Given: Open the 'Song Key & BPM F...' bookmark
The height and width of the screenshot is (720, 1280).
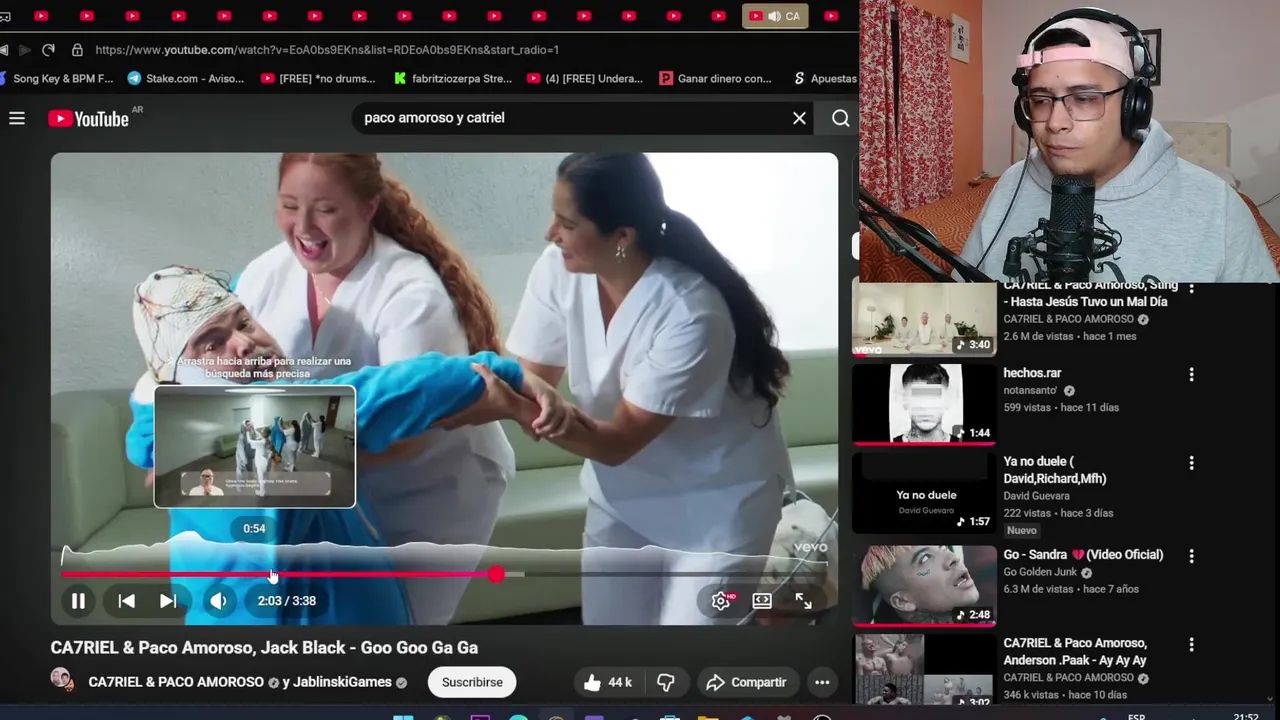Looking at the screenshot, I should tap(57, 78).
